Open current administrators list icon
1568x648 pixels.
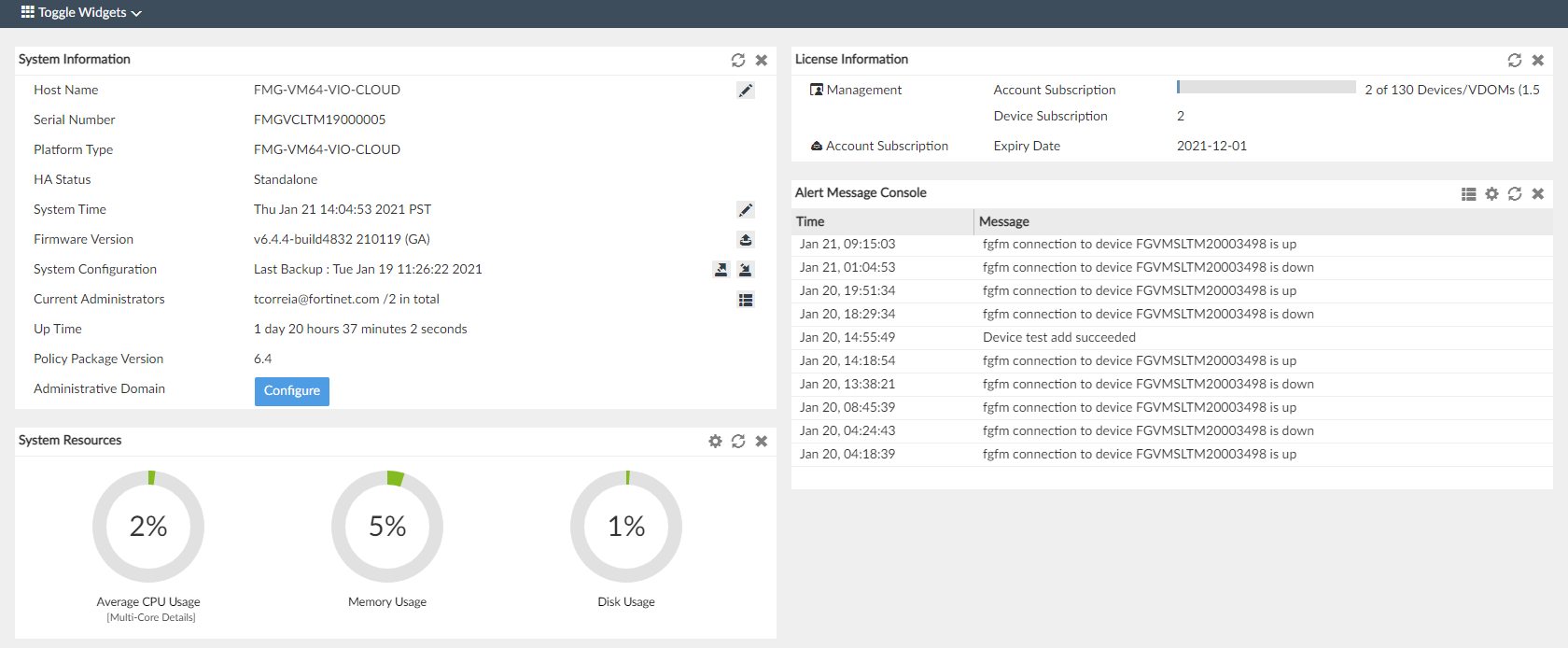click(746, 300)
